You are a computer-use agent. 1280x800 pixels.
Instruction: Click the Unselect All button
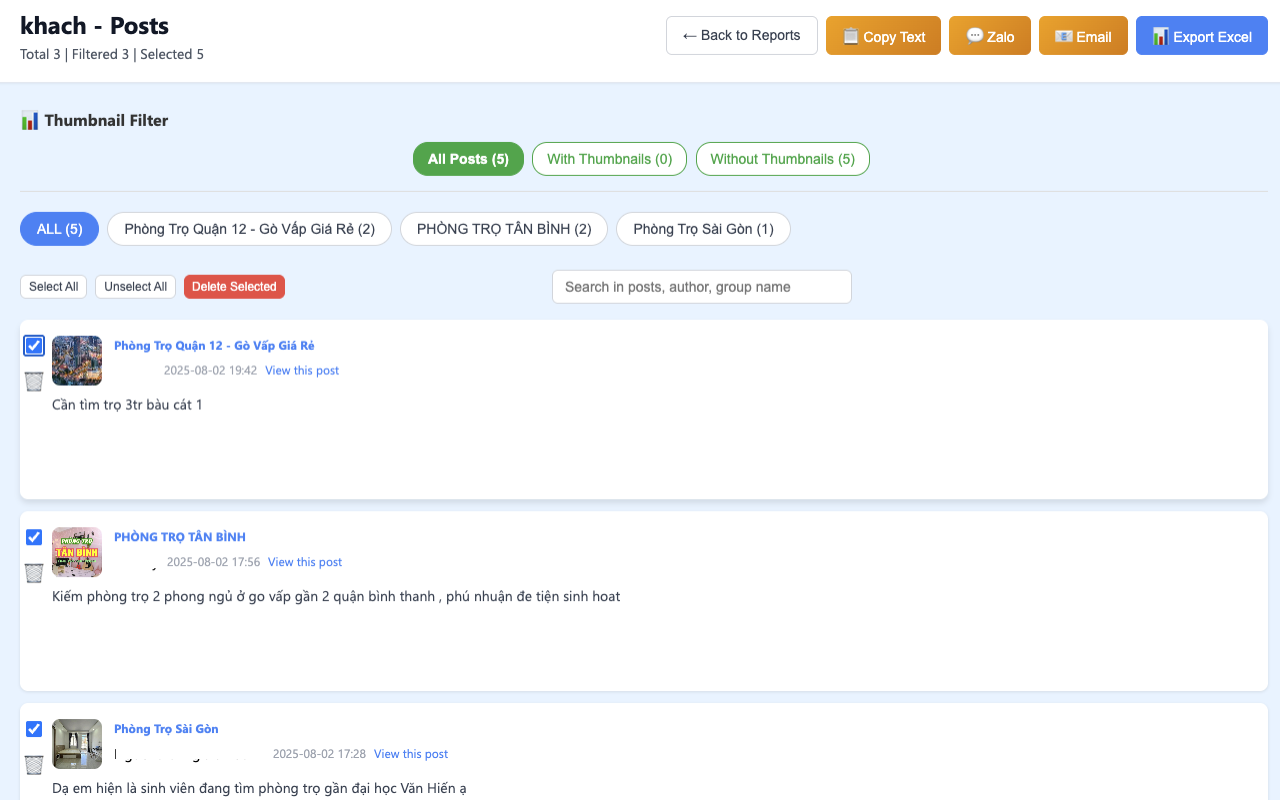tap(135, 286)
